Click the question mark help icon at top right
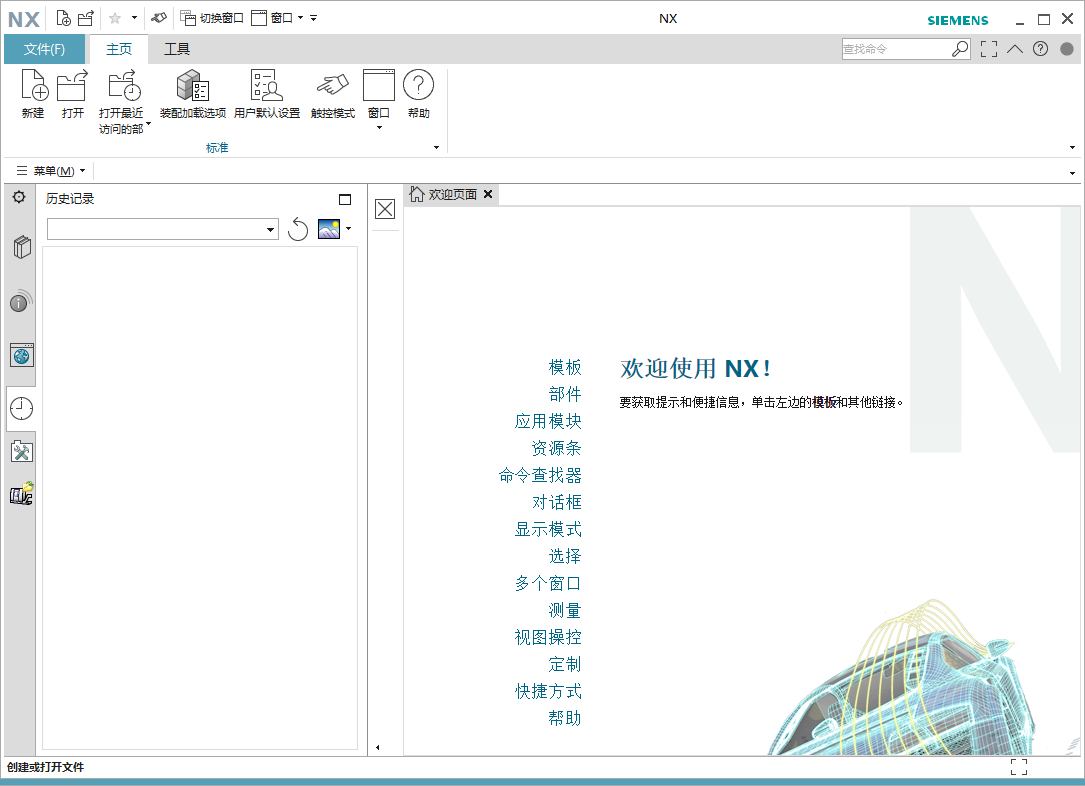This screenshot has height=786, width=1085. (x=1040, y=49)
